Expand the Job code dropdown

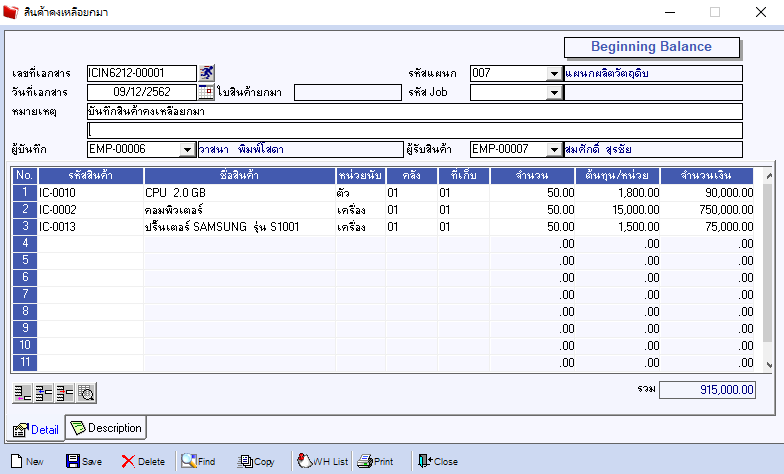(x=554, y=92)
